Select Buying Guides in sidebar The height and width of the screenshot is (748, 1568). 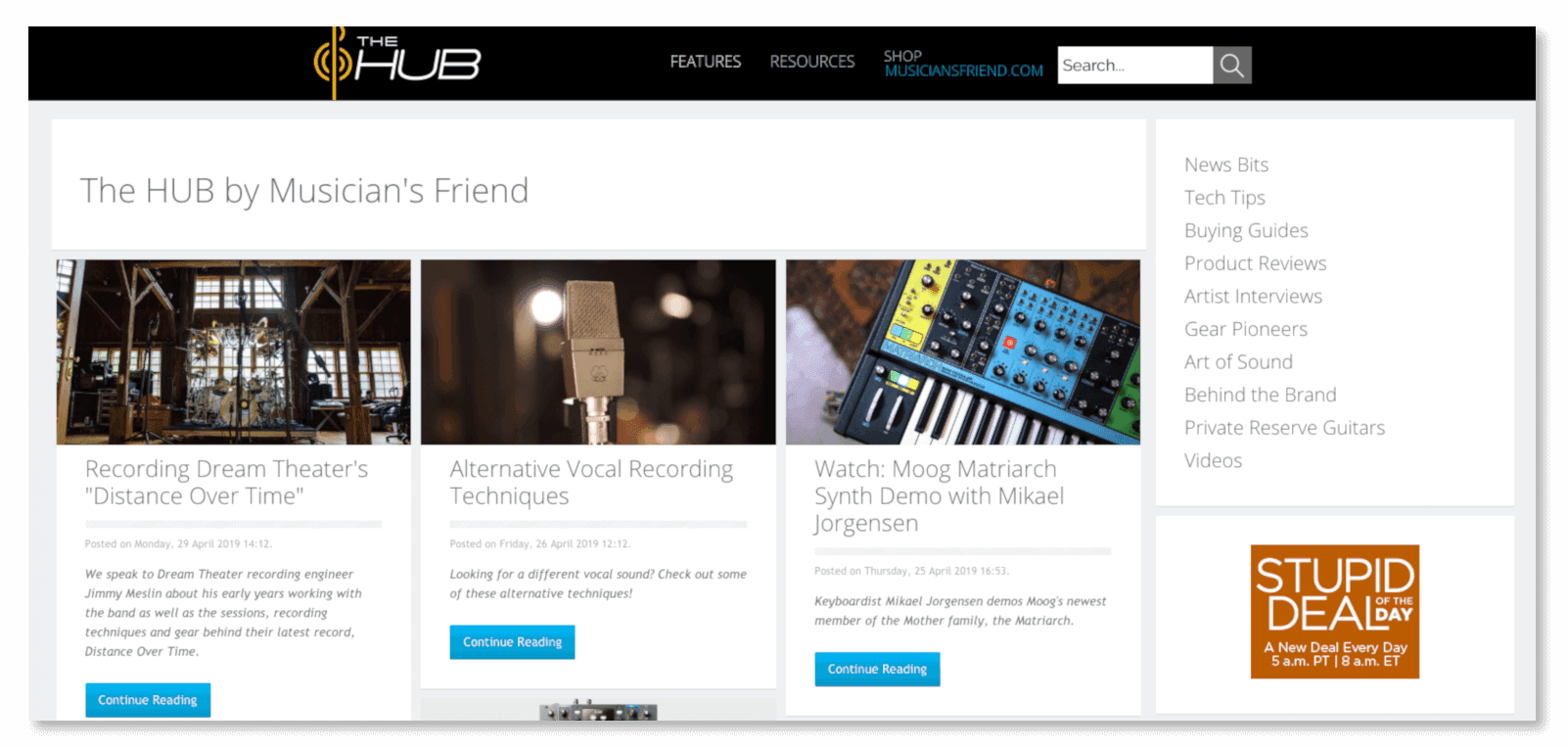tap(1246, 231)
